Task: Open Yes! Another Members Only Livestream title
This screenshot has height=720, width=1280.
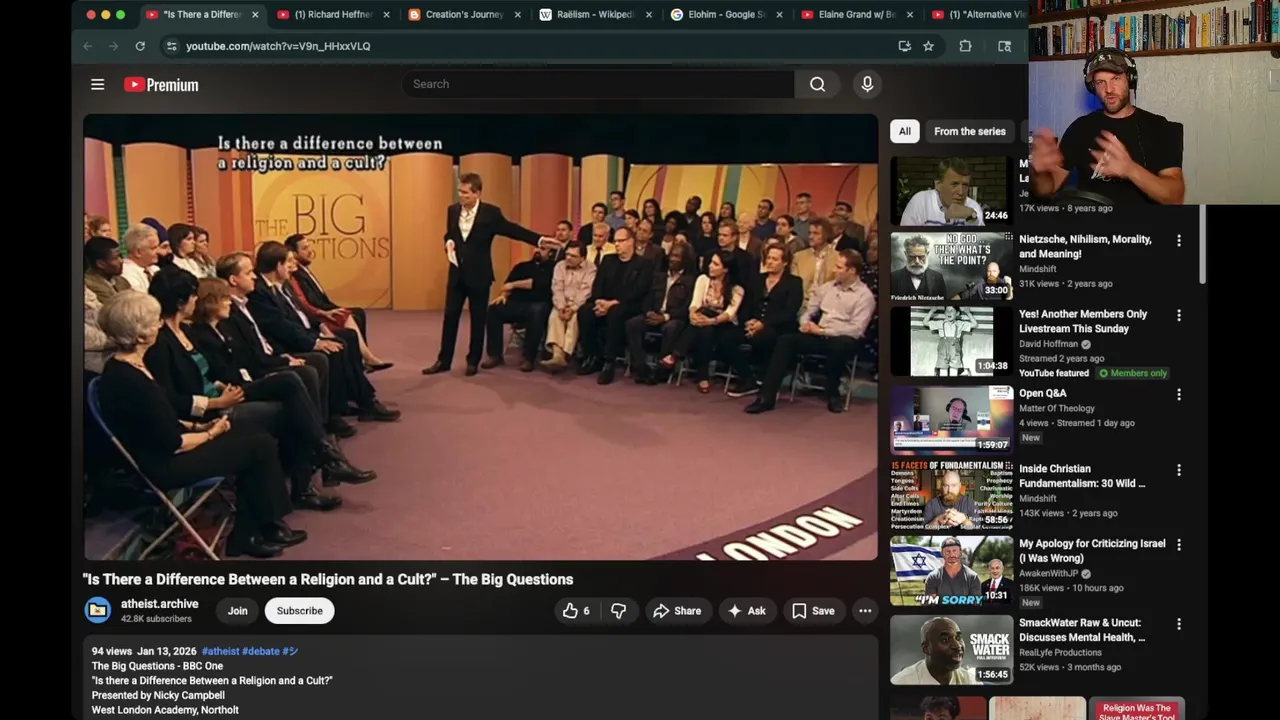Action: tap(1083, 321)
